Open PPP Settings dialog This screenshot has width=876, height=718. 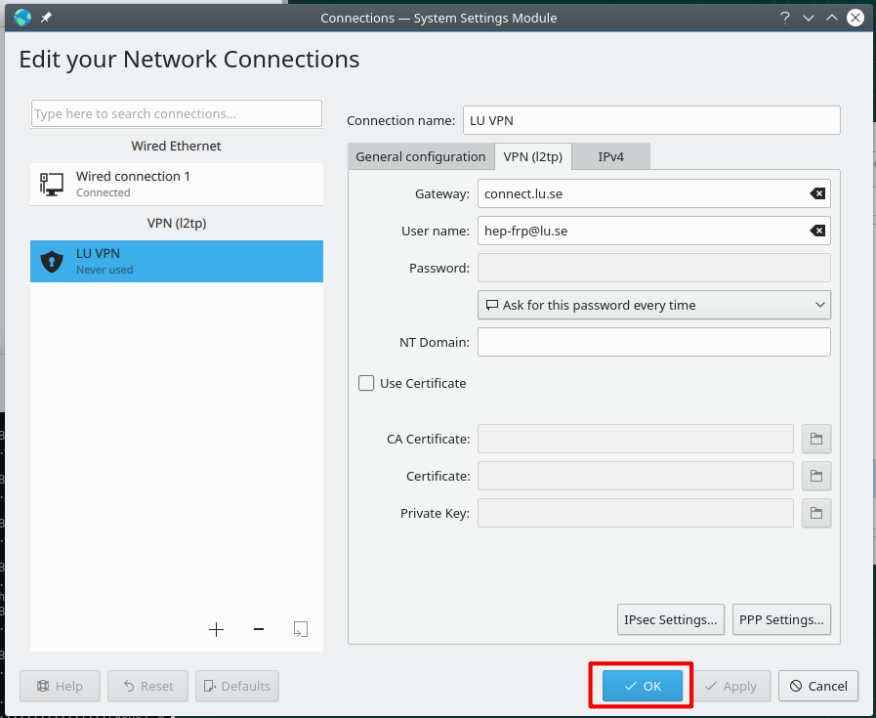(781, 620)
